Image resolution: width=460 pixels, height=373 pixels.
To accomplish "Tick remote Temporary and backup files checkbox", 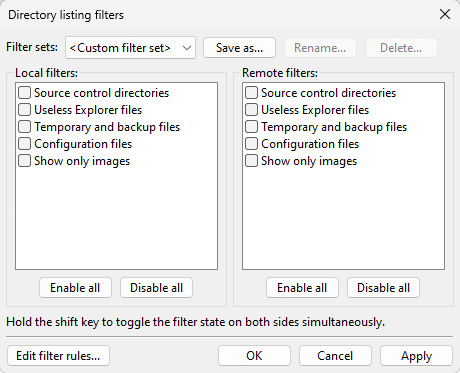I will (x=251, y=127).
